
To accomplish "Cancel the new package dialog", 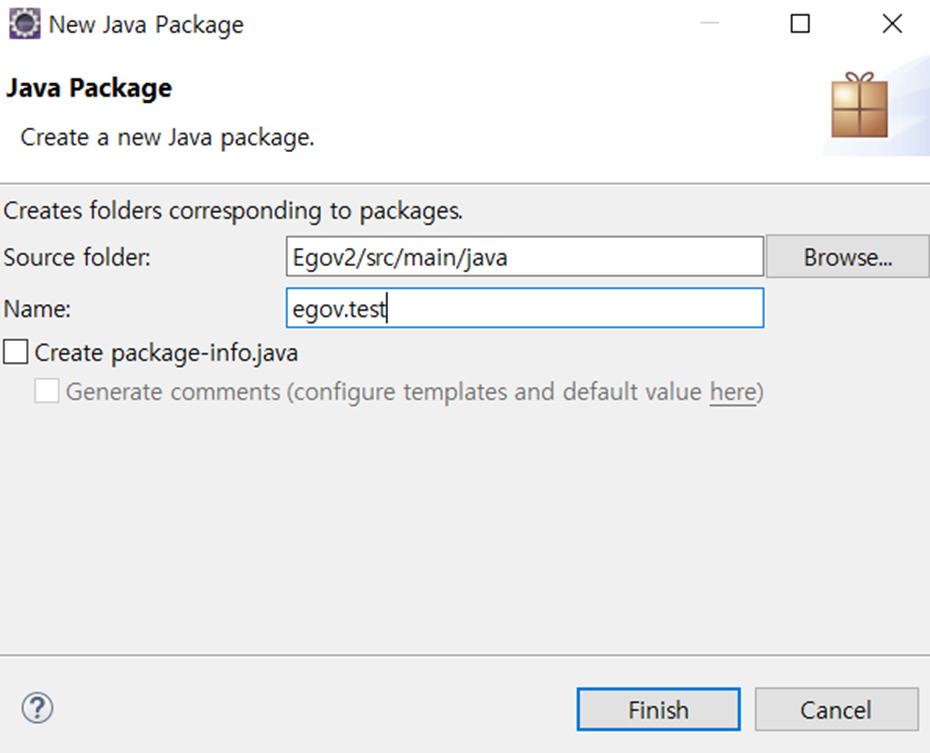I will pos(836,710).
